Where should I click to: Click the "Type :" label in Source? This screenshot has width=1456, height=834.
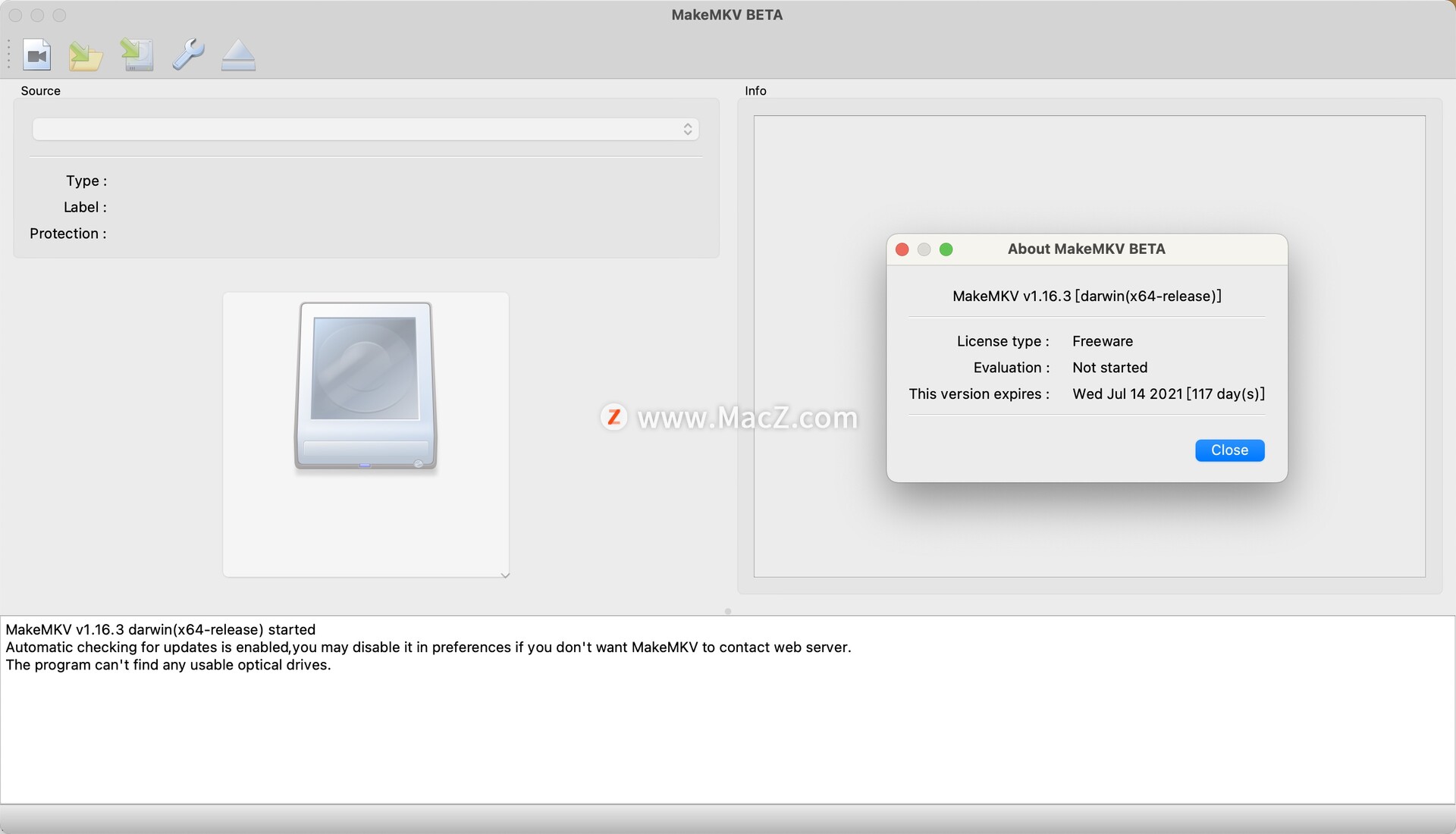click(x=86, y=180)
